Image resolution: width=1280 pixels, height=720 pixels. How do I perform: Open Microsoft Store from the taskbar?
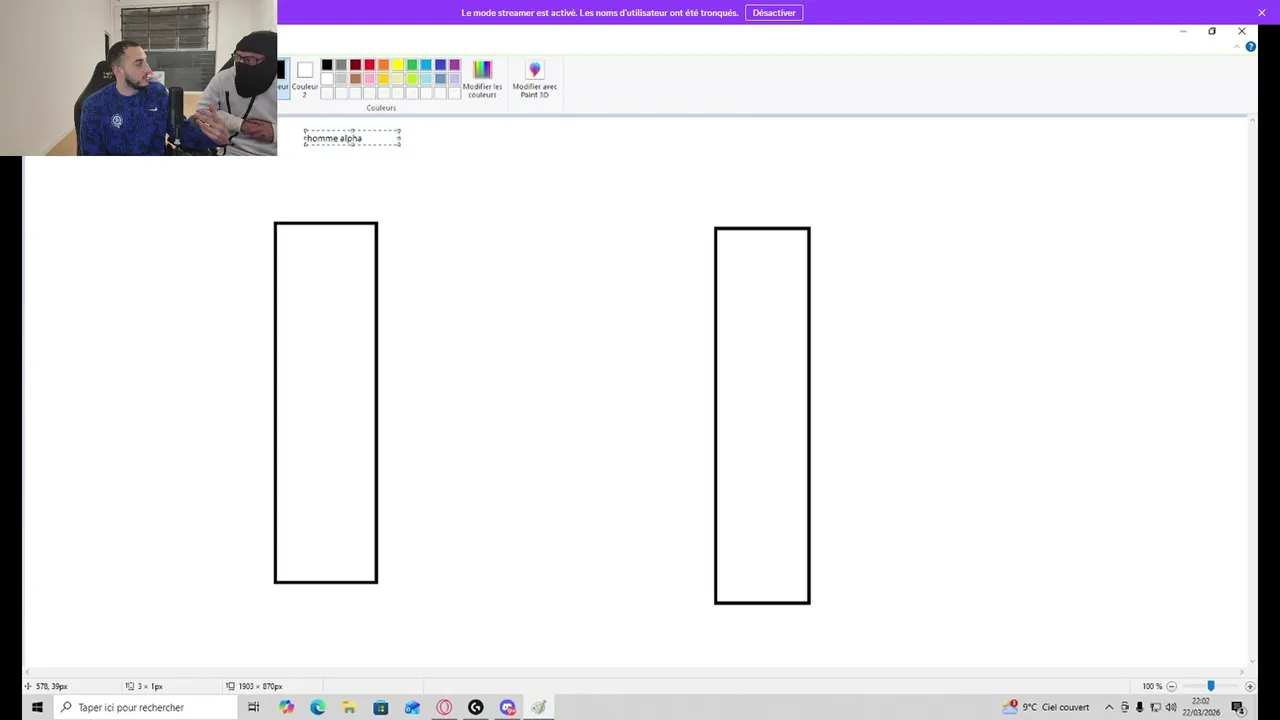pyautogui.click(x=381, y=707)
